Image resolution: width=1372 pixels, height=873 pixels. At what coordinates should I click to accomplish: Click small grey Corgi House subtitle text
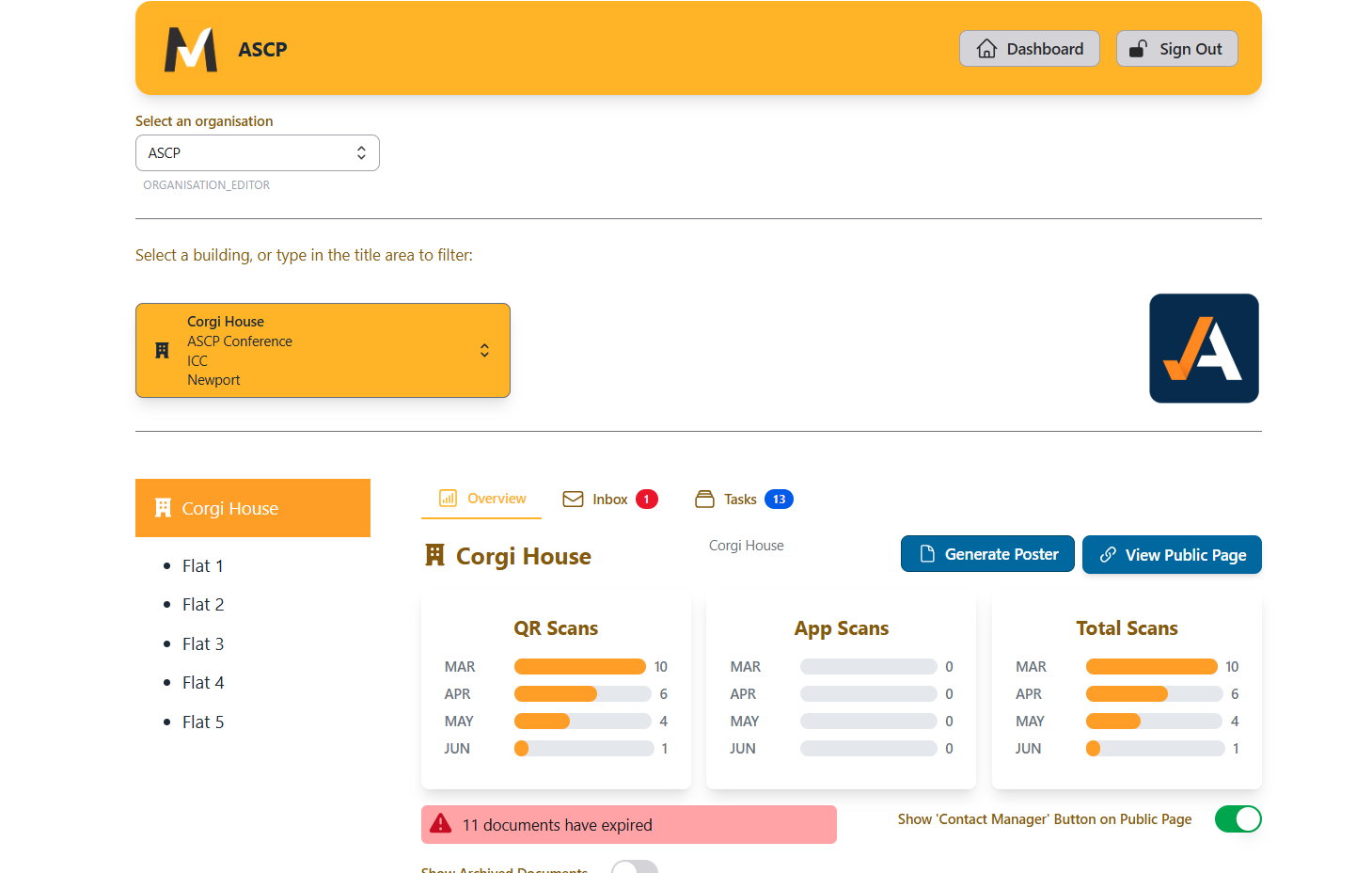[x=747, y=546]
